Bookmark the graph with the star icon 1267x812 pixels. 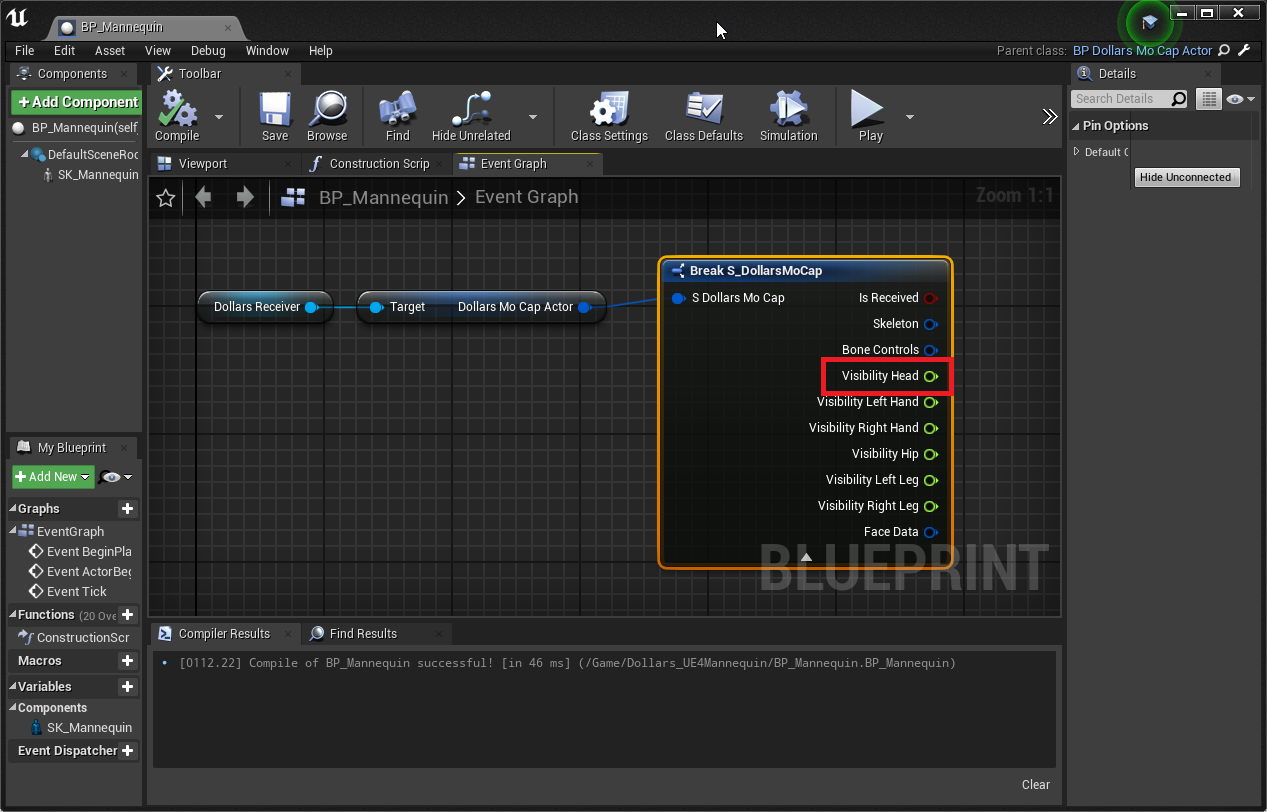coord(166,198)
